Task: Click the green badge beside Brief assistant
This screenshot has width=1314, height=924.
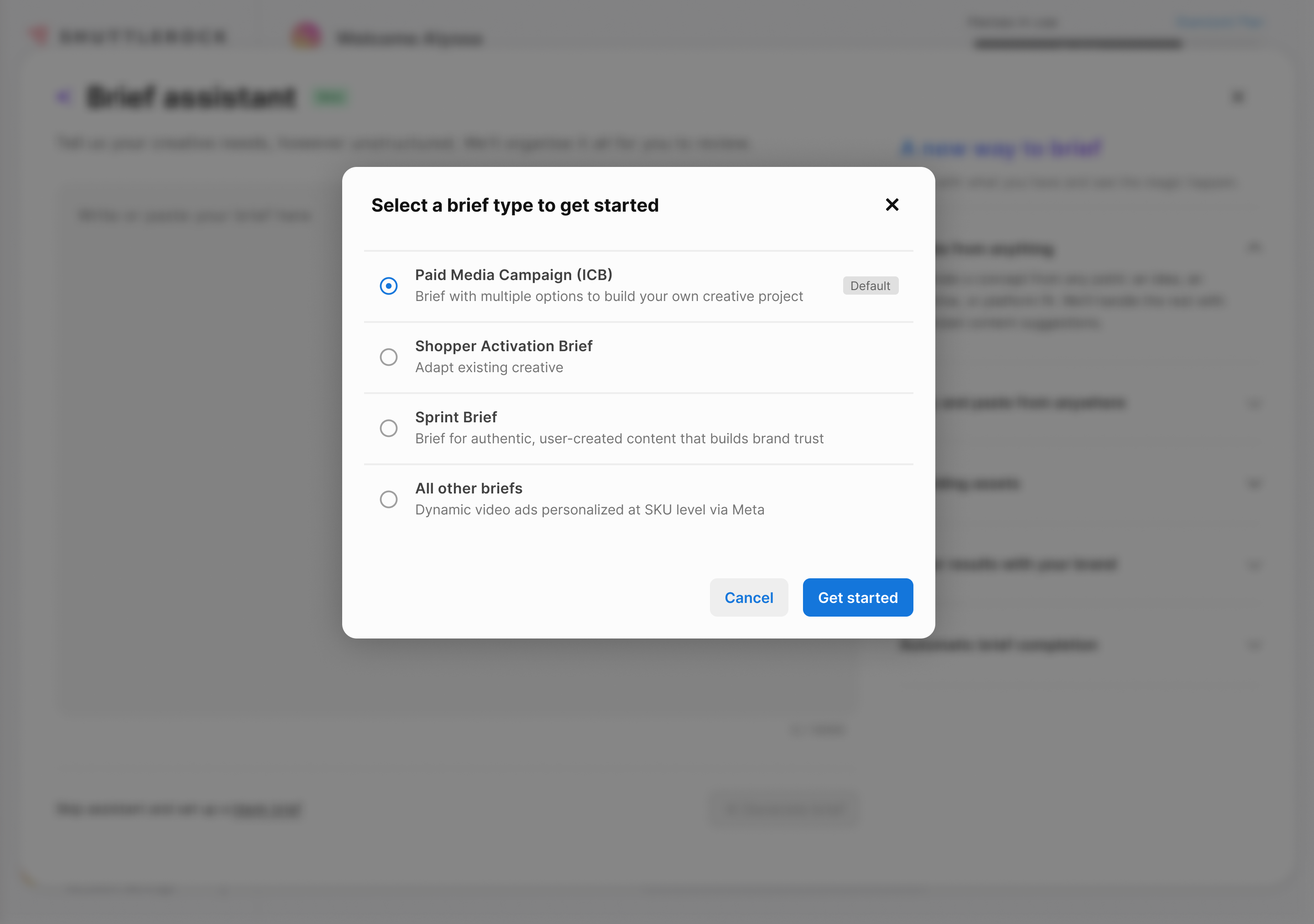Action: coord(331,97)
